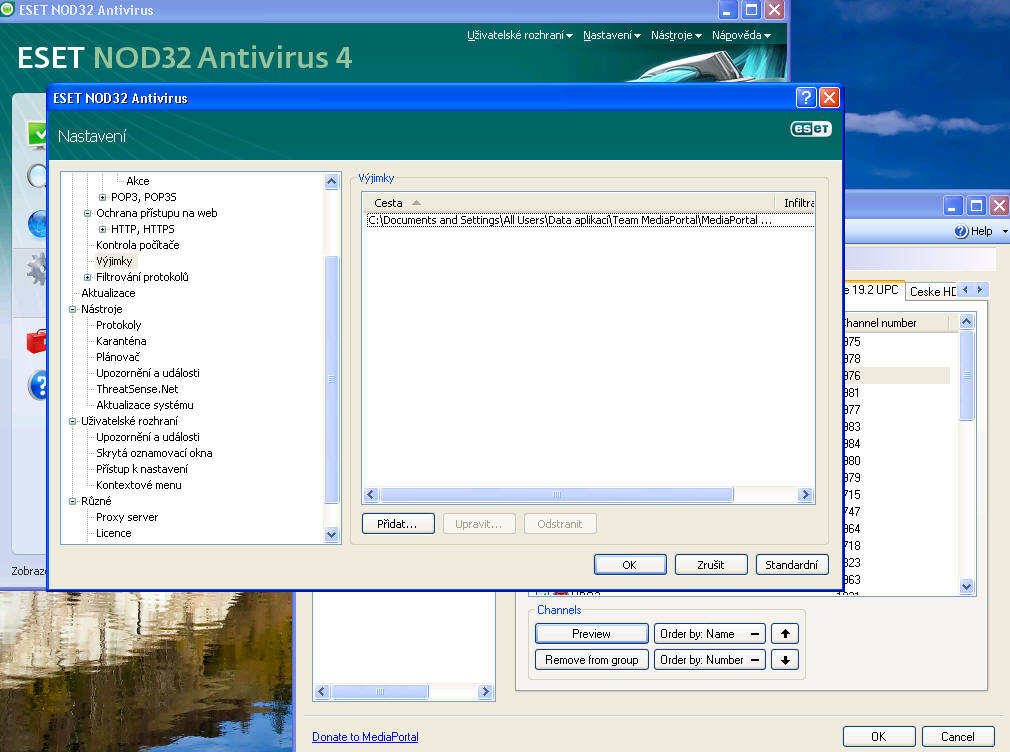Collapse the Nástroje tree node
Screen dimensions: 1010x752
pos(73,309)
